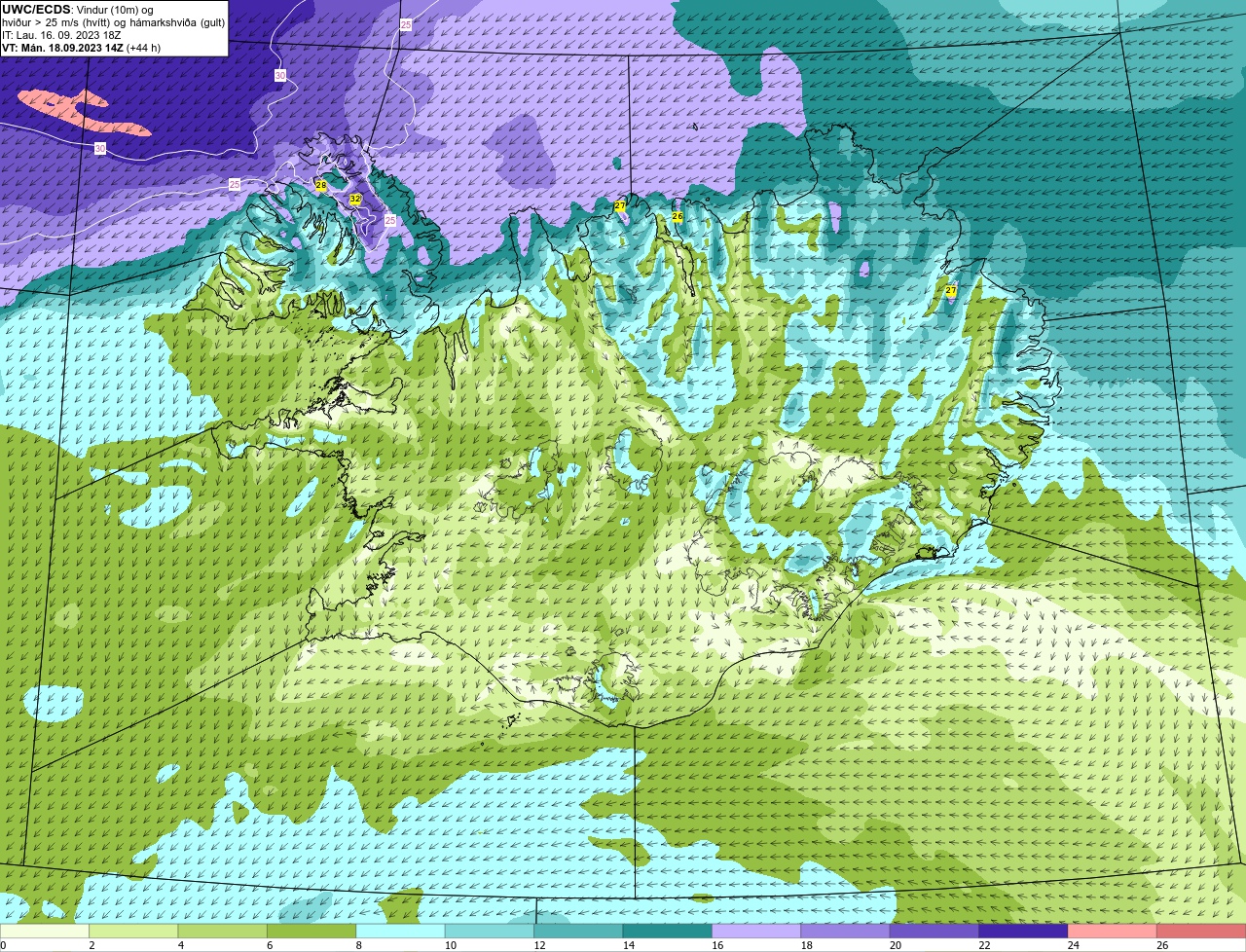Select the 'hviður > 25 m/s (hvítt)' description line
The height and width of the screenshot is (952, 1246).
pos(113,22)
